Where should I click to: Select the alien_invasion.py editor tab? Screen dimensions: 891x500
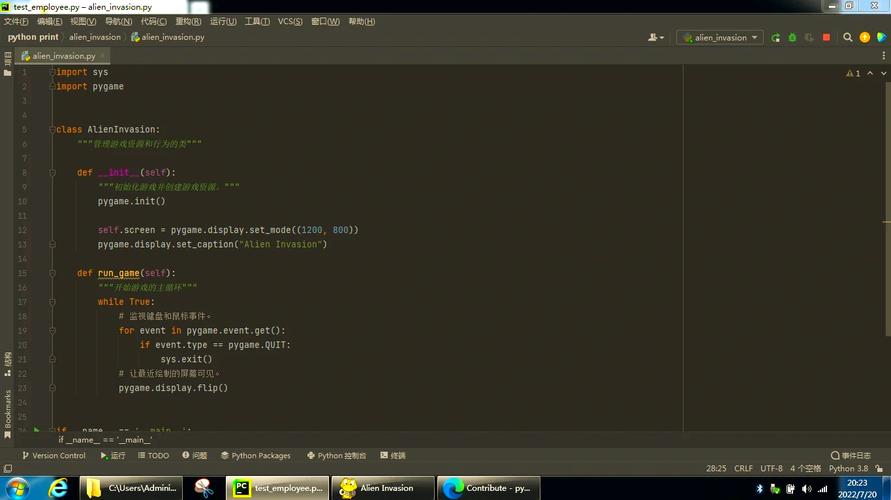pos(62,56)
